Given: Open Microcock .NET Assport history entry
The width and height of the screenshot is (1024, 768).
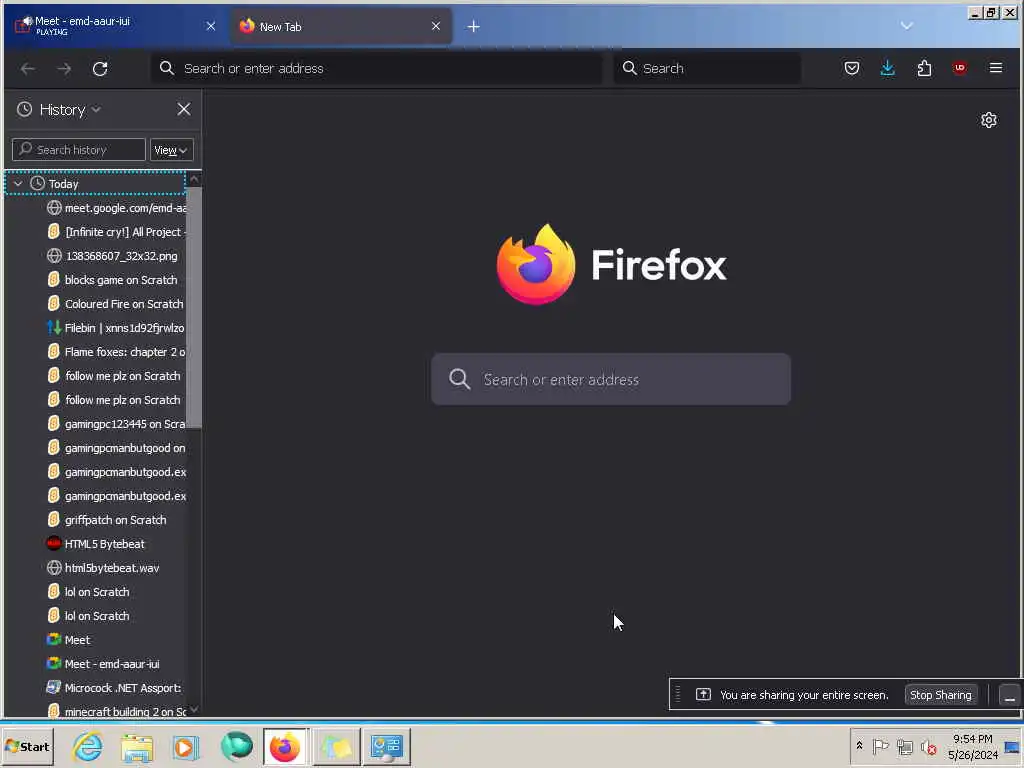Looking at the screenshot, I should (x=114, y=688).
